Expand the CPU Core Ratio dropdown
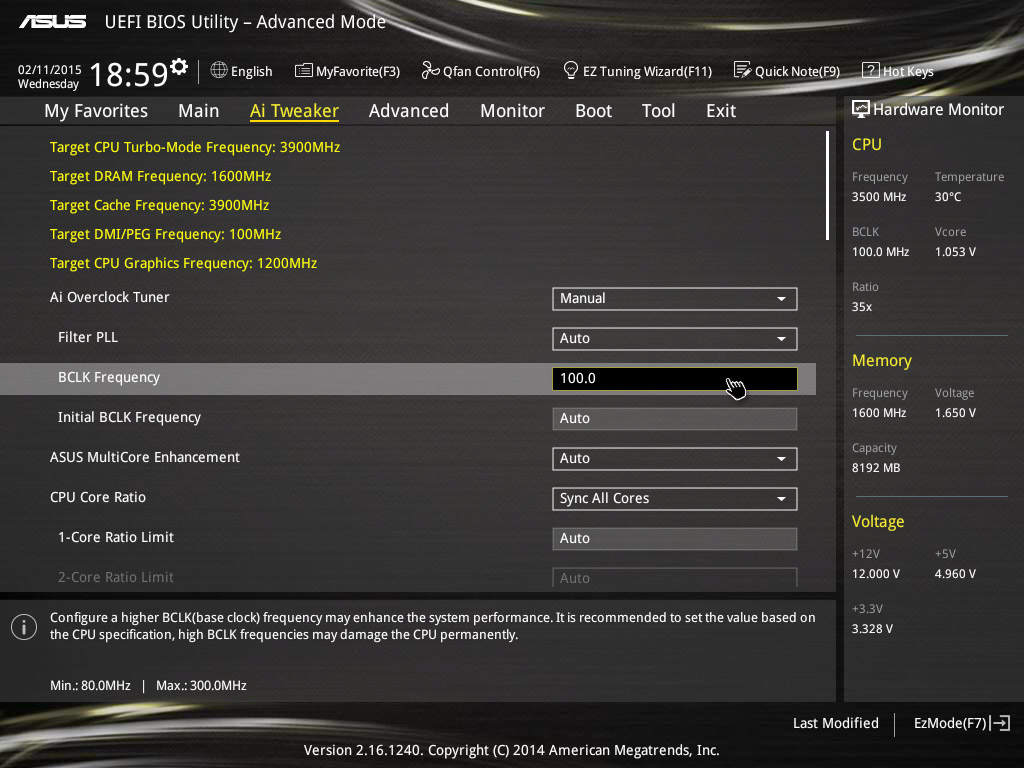Screen dimensions: 1024x768 (x=675, y=498)
